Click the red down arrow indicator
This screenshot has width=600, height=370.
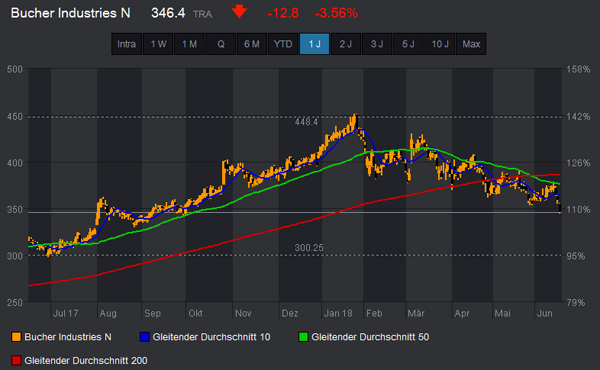click(x=239, y=12)
